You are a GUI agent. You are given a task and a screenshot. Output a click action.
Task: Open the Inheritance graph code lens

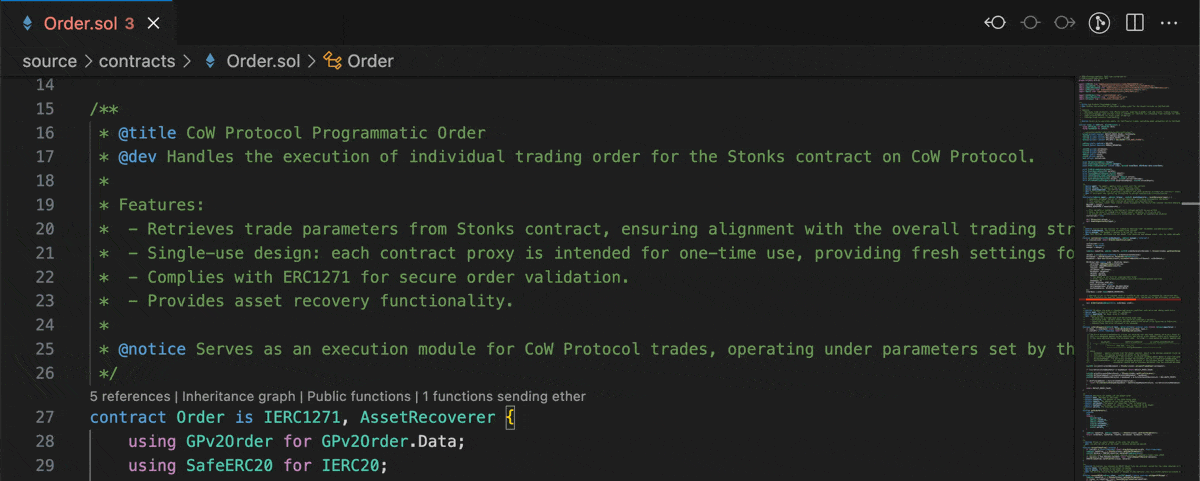point(238,396)
